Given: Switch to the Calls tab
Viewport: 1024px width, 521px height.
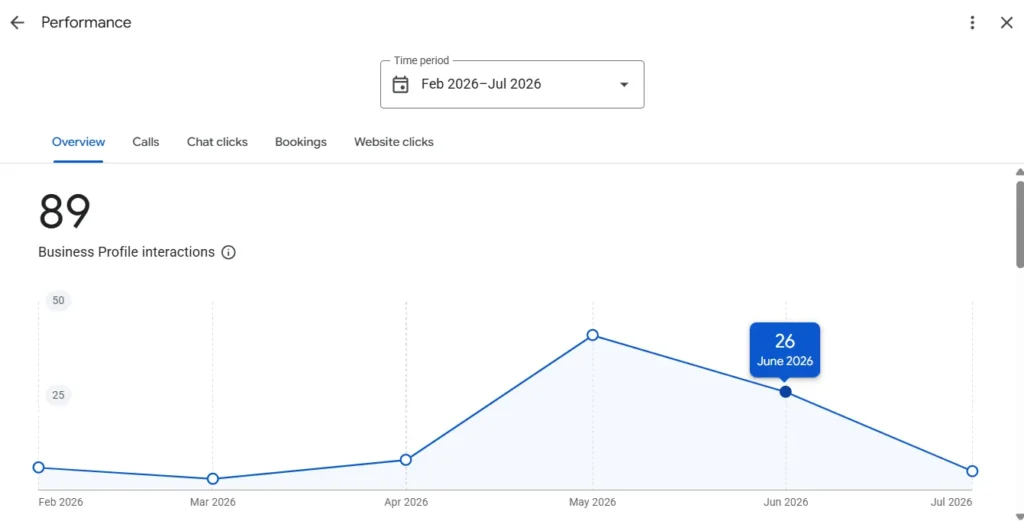Looking at the screenshot, I should pyautogui.click(x=146, y=142).
